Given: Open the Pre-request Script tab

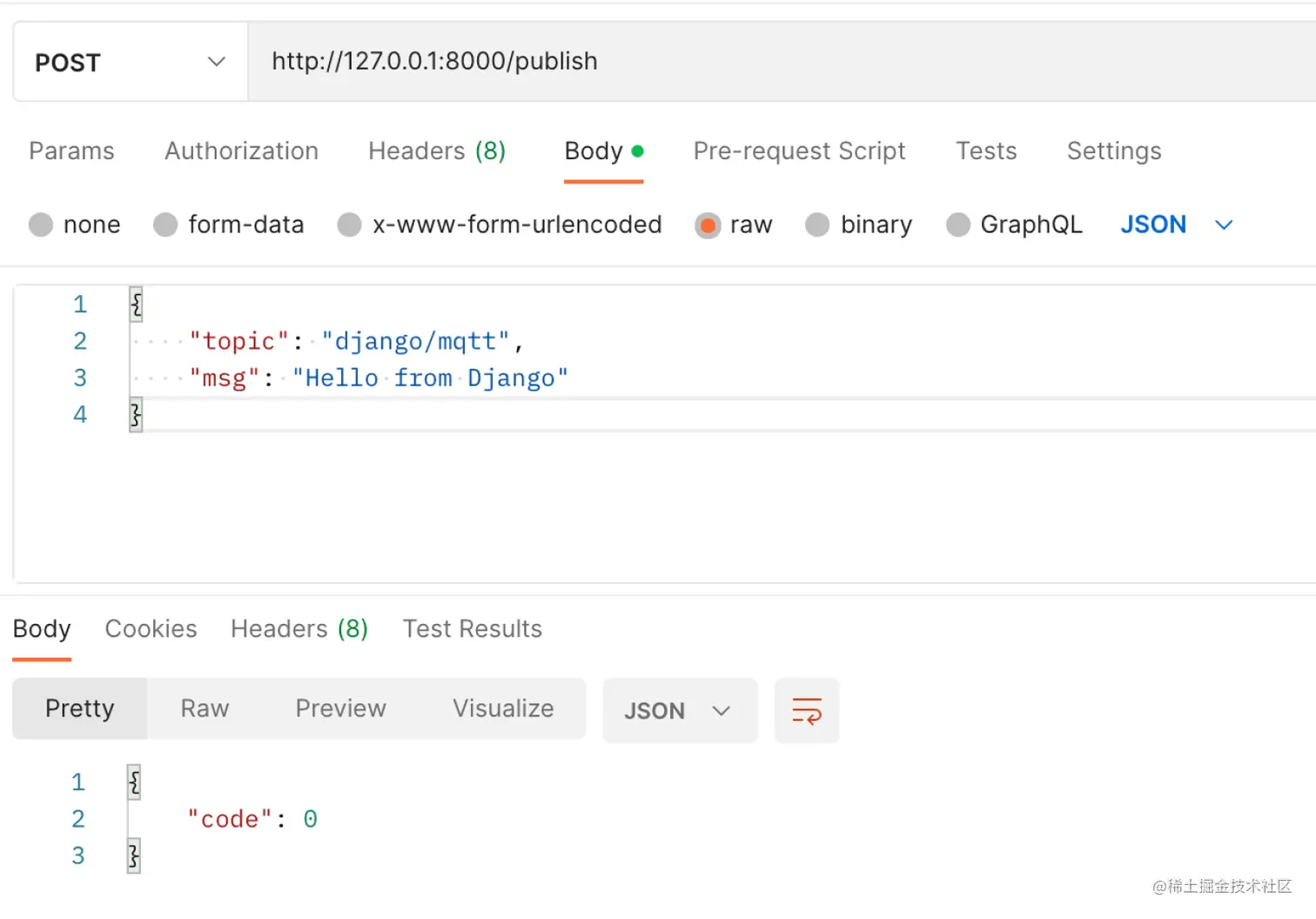Looking at the screenshot, I should point(799,151).
